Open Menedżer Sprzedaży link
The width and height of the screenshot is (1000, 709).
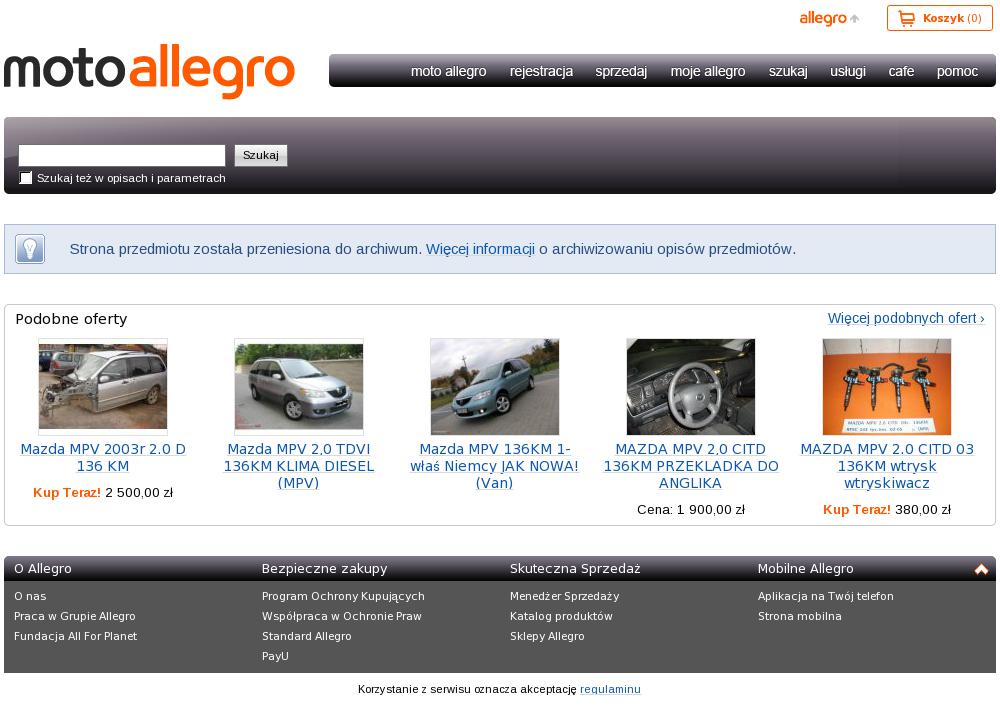[564, 596]
